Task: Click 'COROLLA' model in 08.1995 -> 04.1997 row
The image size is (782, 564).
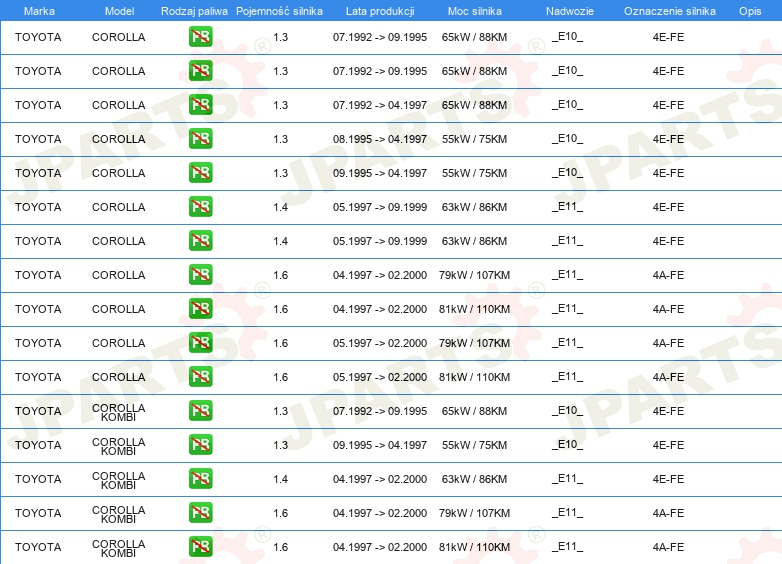Action: [x=119, y=139]
